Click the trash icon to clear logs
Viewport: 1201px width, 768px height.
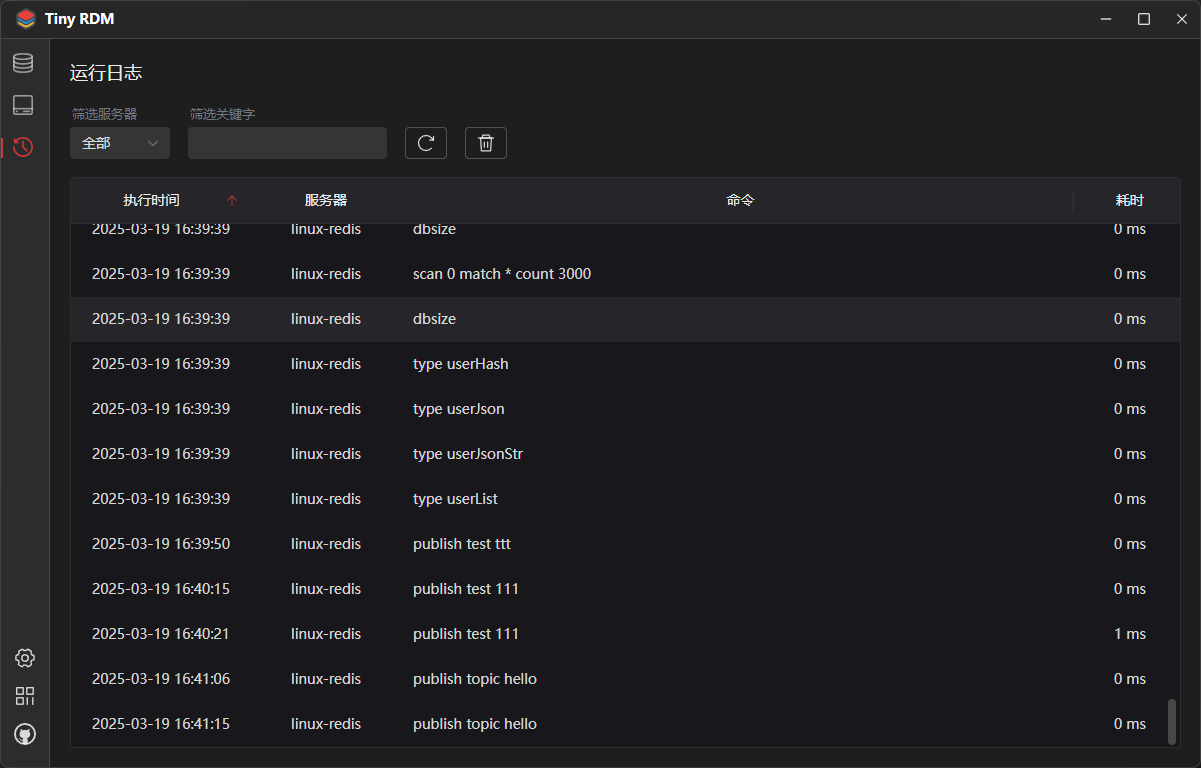coord(486,143)
